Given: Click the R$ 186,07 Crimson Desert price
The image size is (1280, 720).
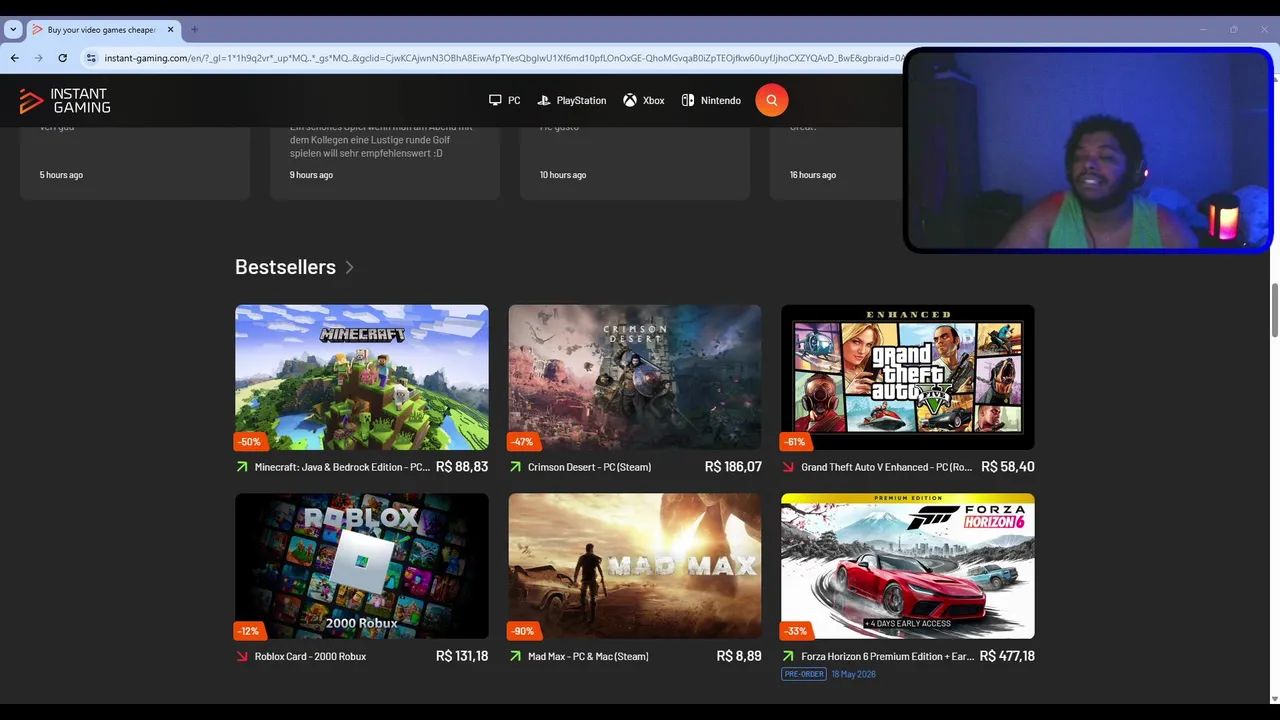Looking at the screenshot, I should [733, 467].
